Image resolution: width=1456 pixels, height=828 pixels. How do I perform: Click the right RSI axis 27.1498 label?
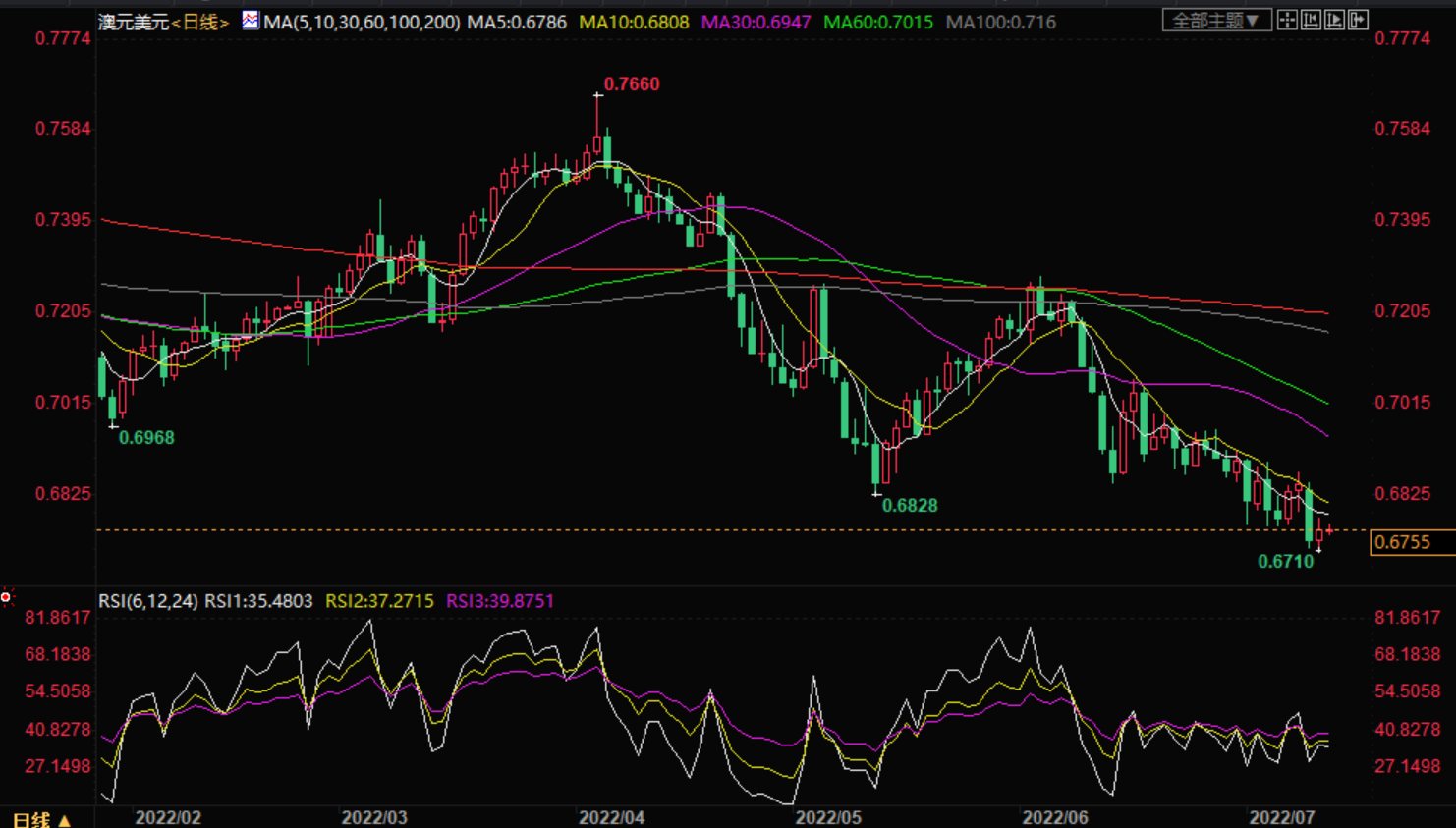point(1408,766)
